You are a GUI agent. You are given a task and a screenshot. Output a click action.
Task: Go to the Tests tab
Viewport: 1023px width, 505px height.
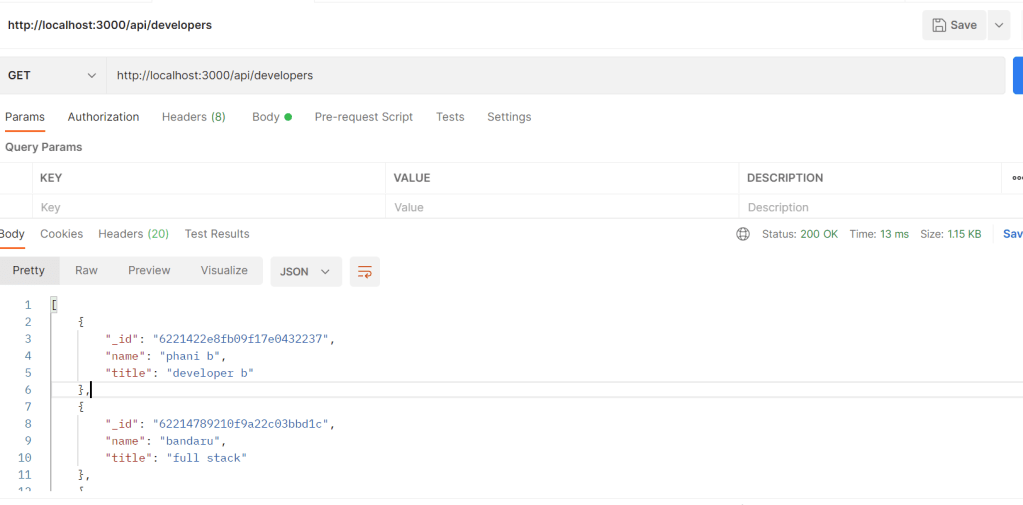point(450,117)
